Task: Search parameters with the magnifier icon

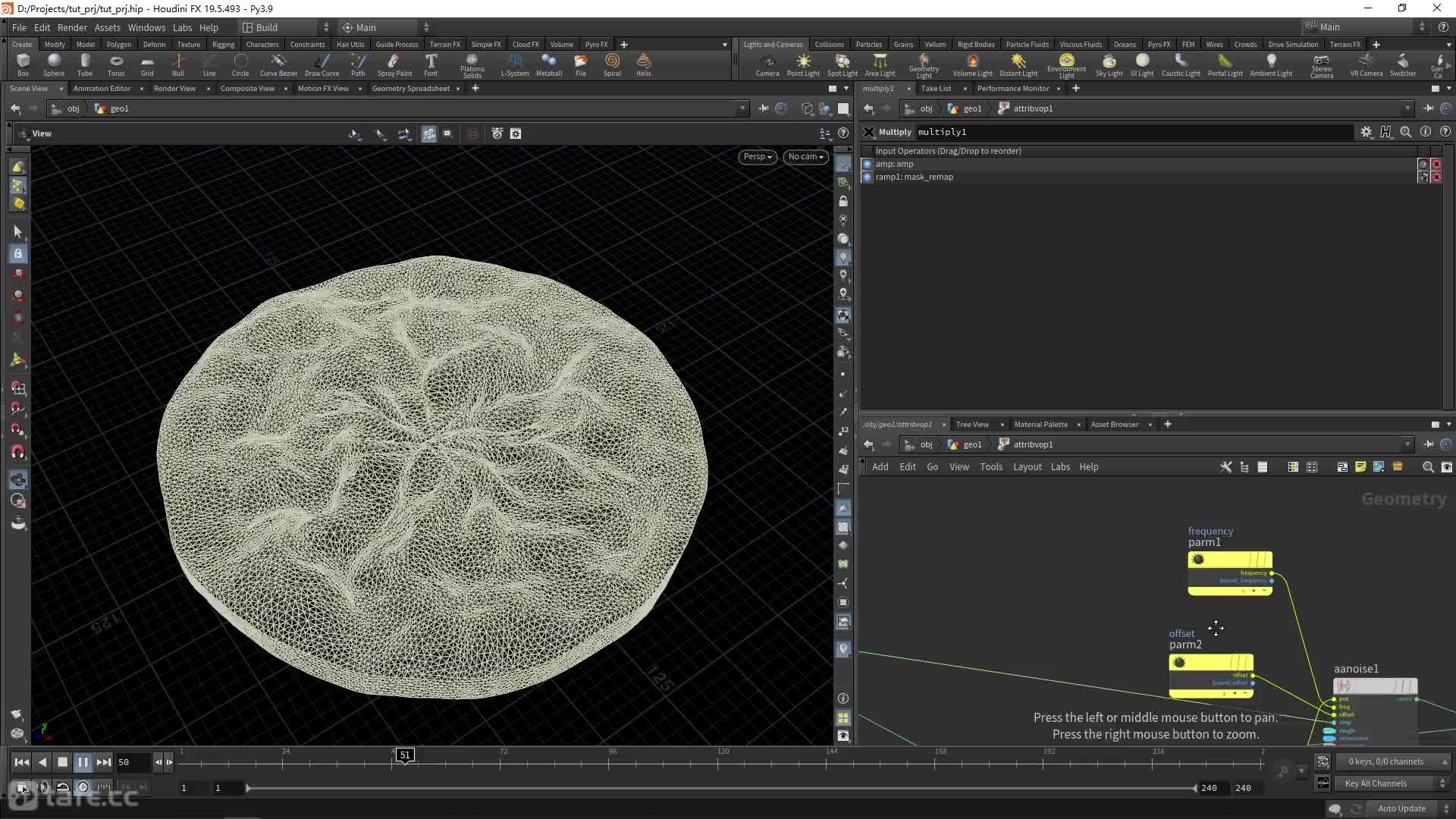Action: point(1405,132)
